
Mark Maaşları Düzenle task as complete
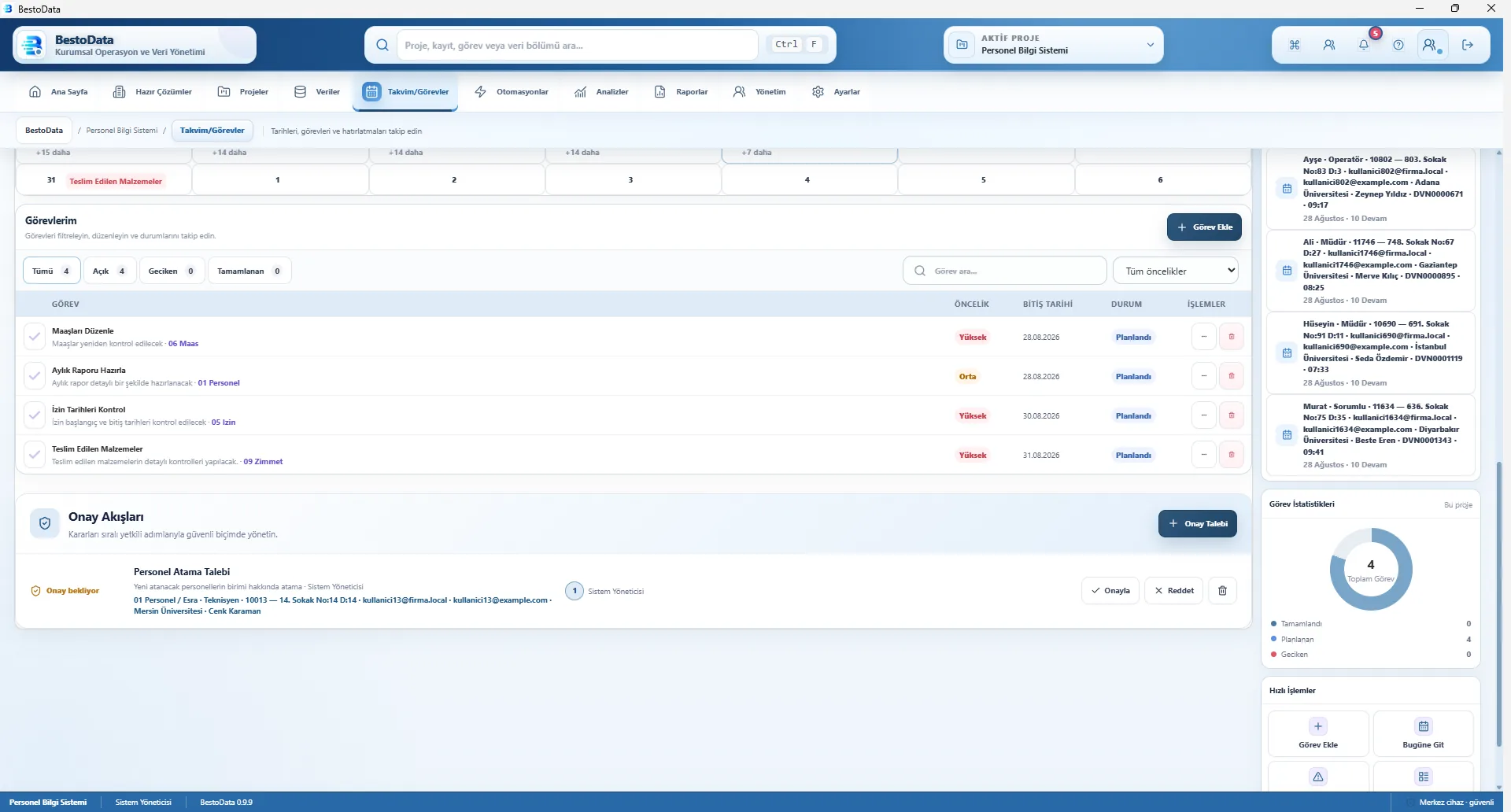pos(35,337)
